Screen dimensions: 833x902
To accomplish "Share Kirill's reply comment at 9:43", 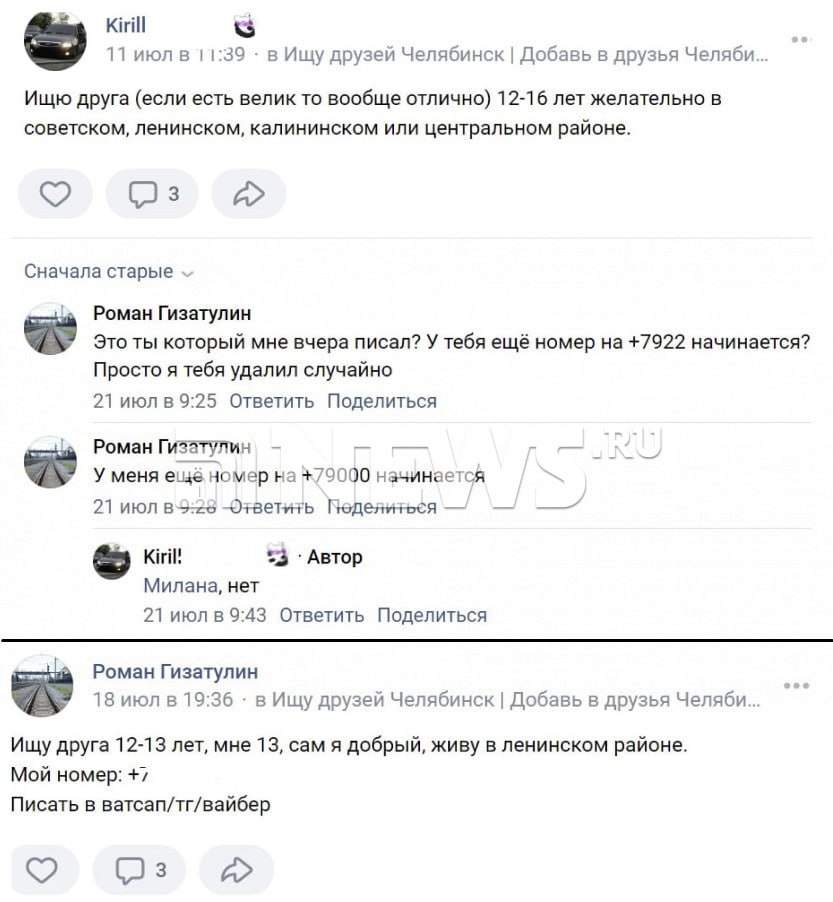I will point(432,615).
